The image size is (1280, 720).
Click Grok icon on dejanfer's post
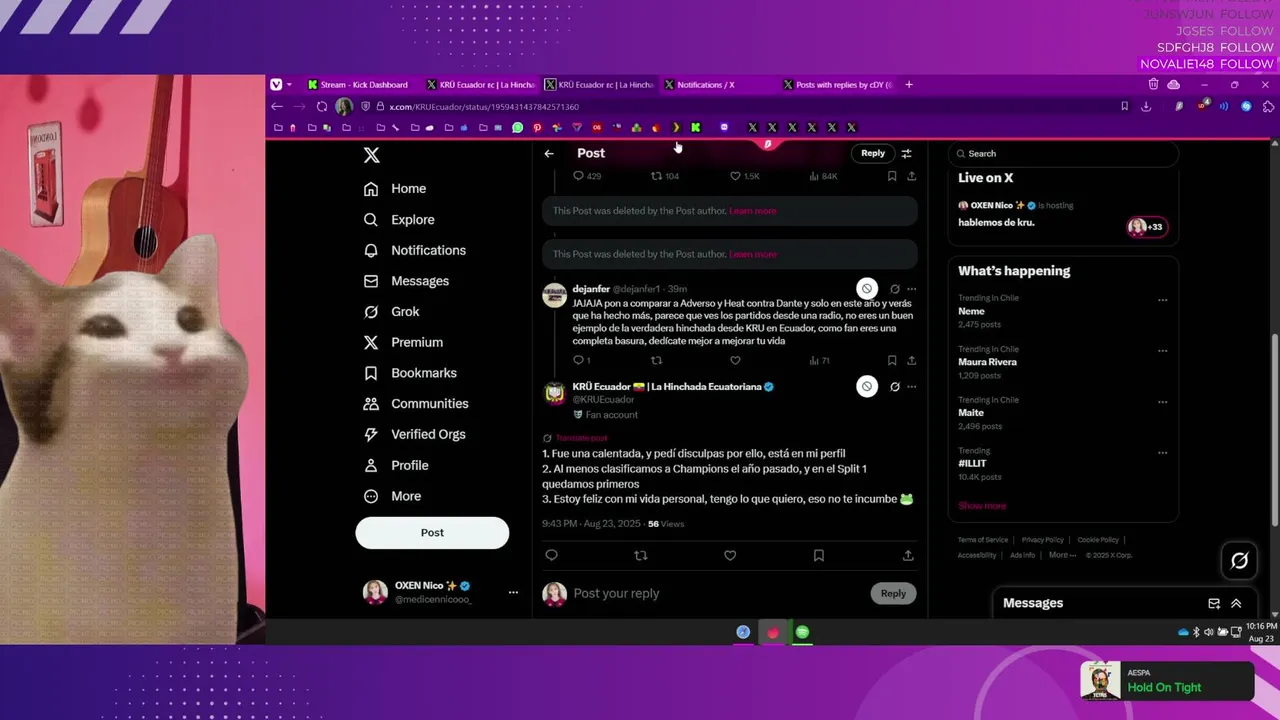click(x=895, y=289)
